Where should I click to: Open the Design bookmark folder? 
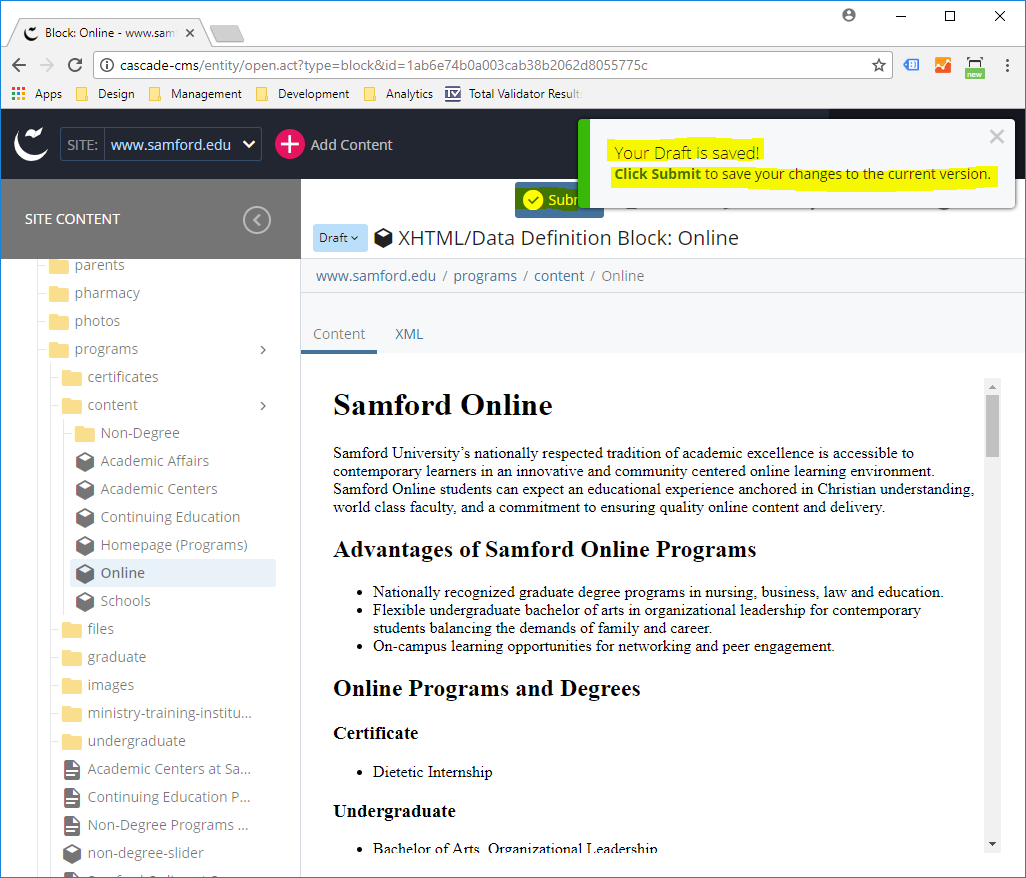105,94
